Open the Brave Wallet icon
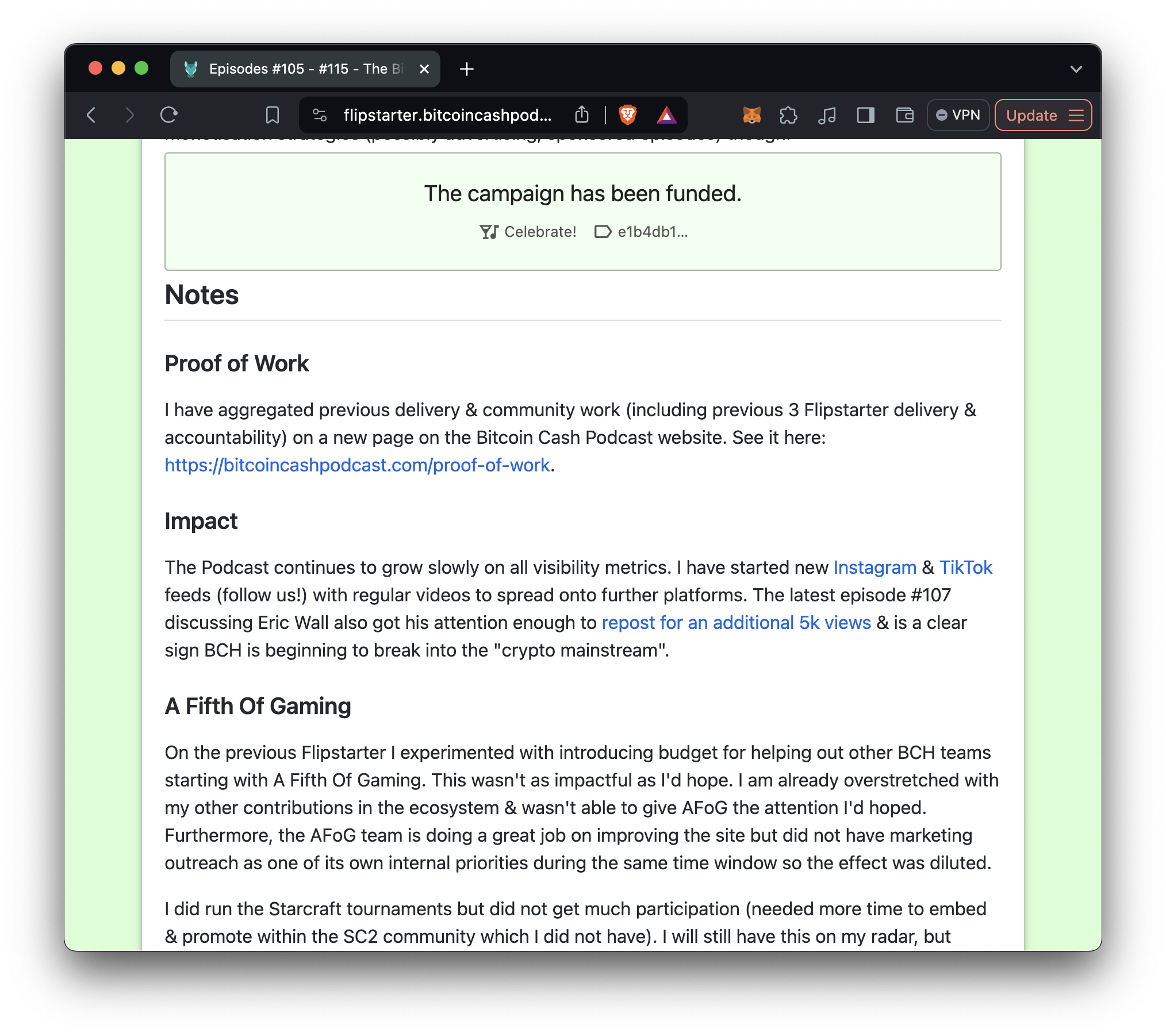 904,115
